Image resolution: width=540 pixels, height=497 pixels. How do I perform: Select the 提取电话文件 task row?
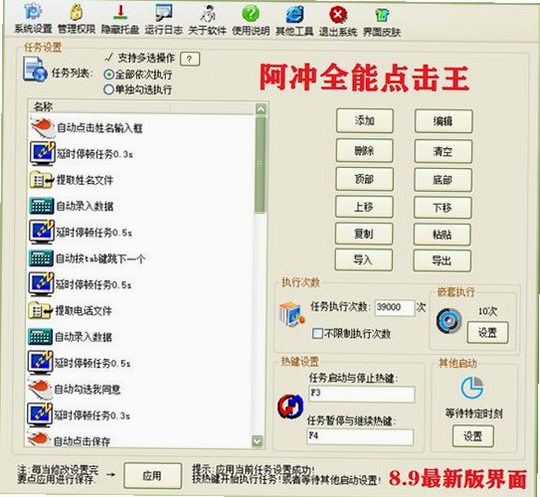pyautogui.click(x=141, y=311)
